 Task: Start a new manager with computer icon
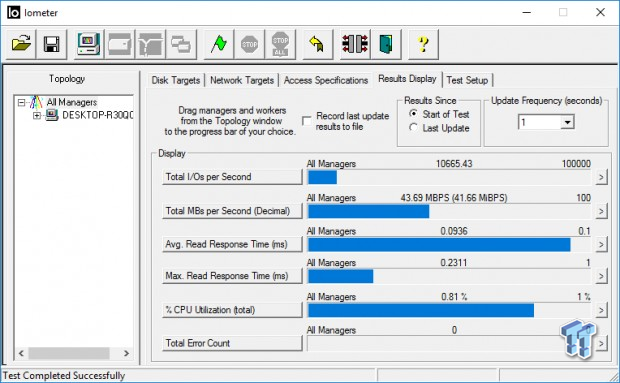pos(89,44)
